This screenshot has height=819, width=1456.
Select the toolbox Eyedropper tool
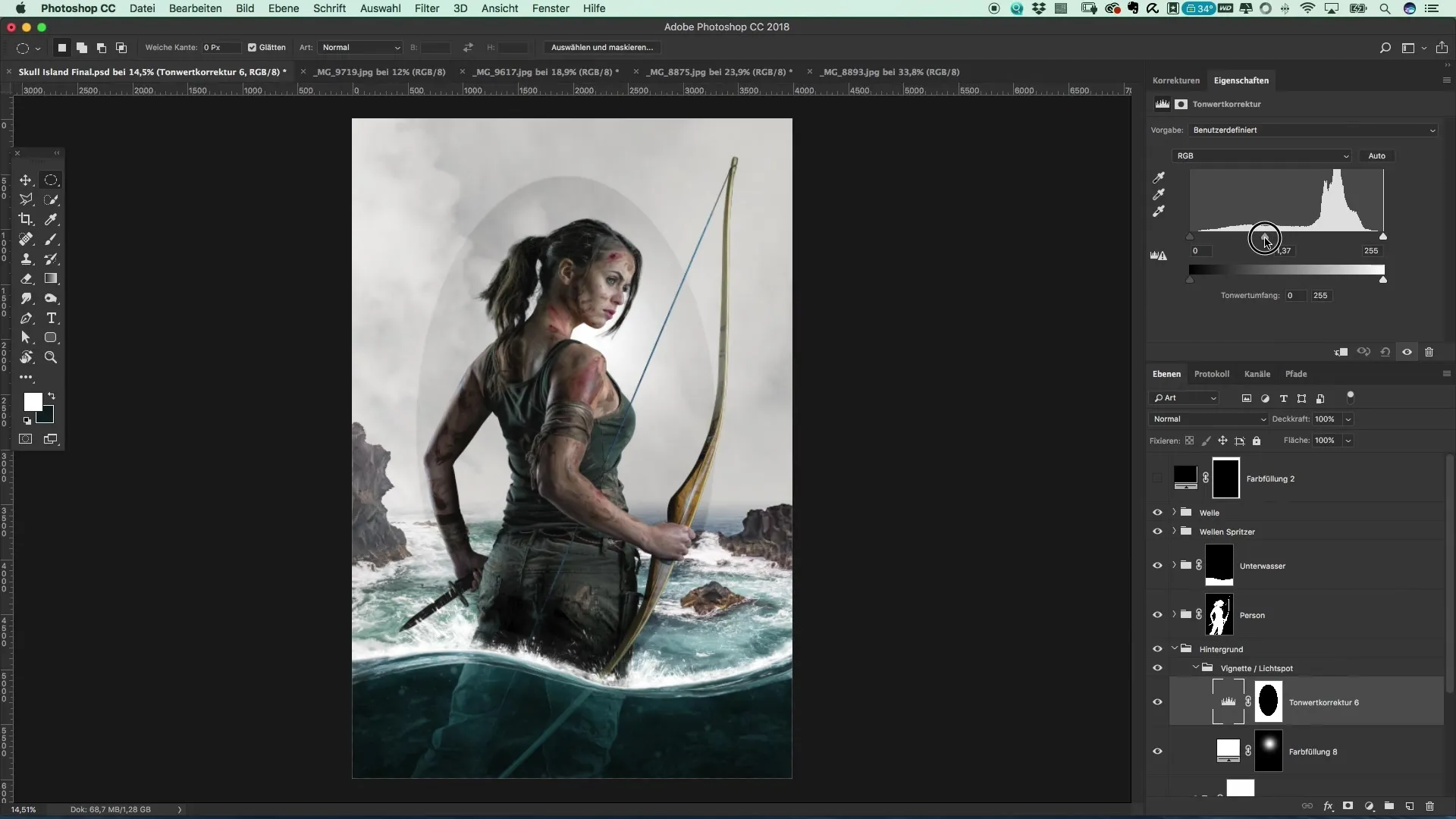(x=51, y=219)
